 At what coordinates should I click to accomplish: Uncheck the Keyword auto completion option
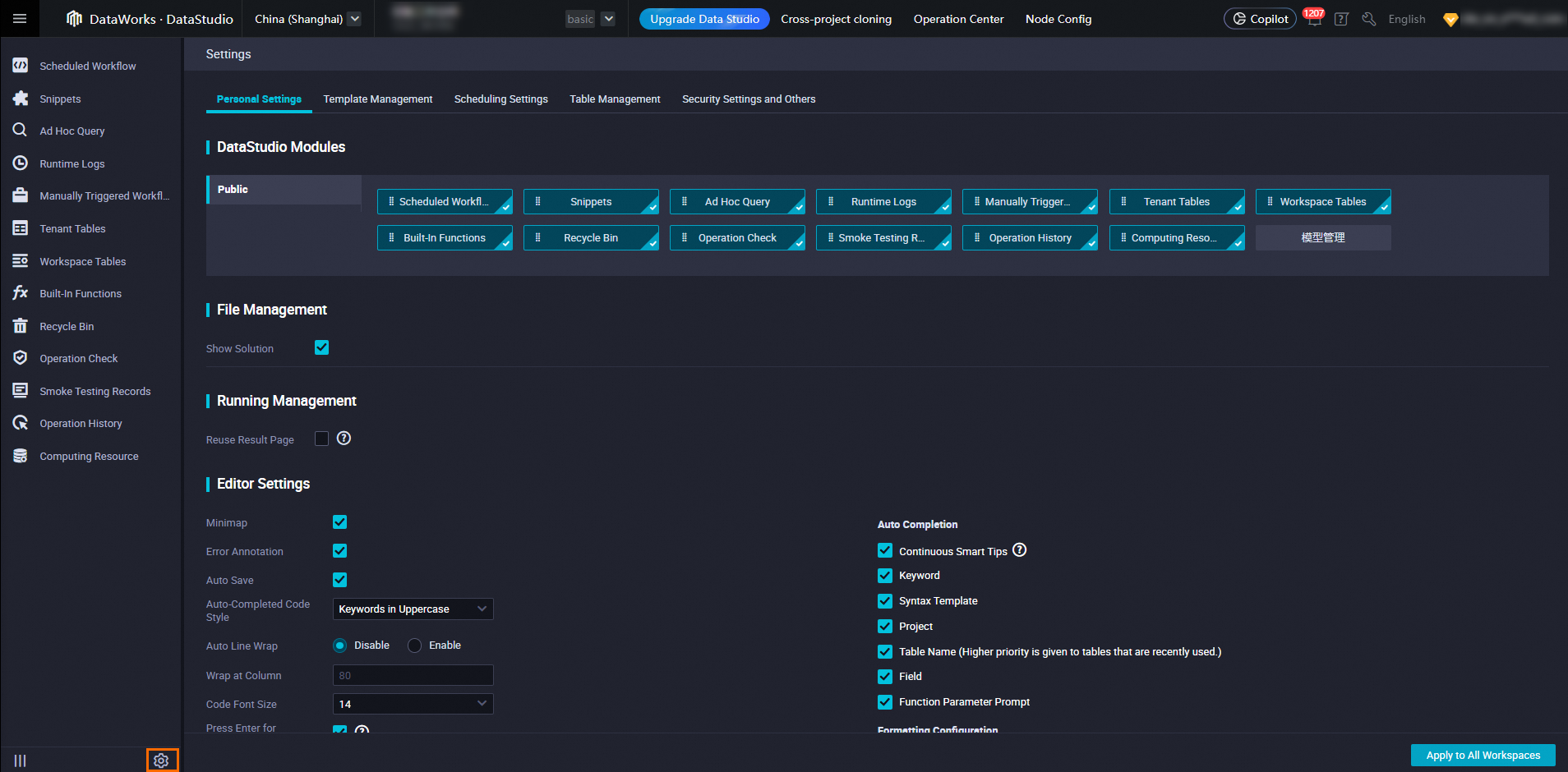pyautogui.click(x=885, y=576)
